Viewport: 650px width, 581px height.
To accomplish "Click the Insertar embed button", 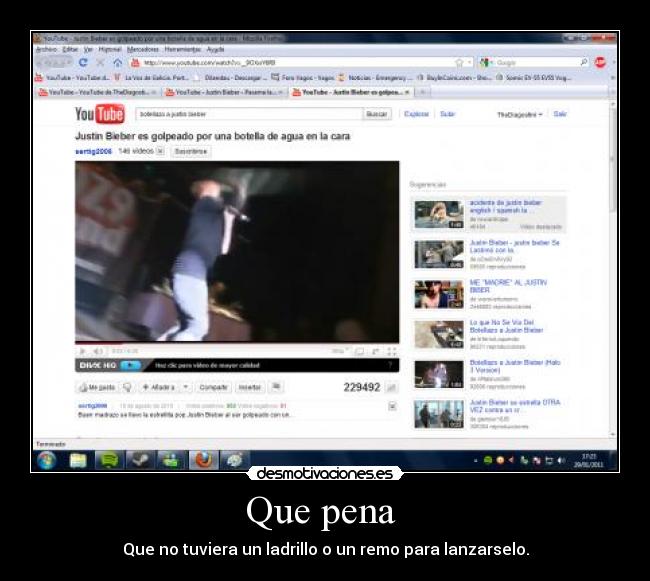I will [x=250, y=387].
